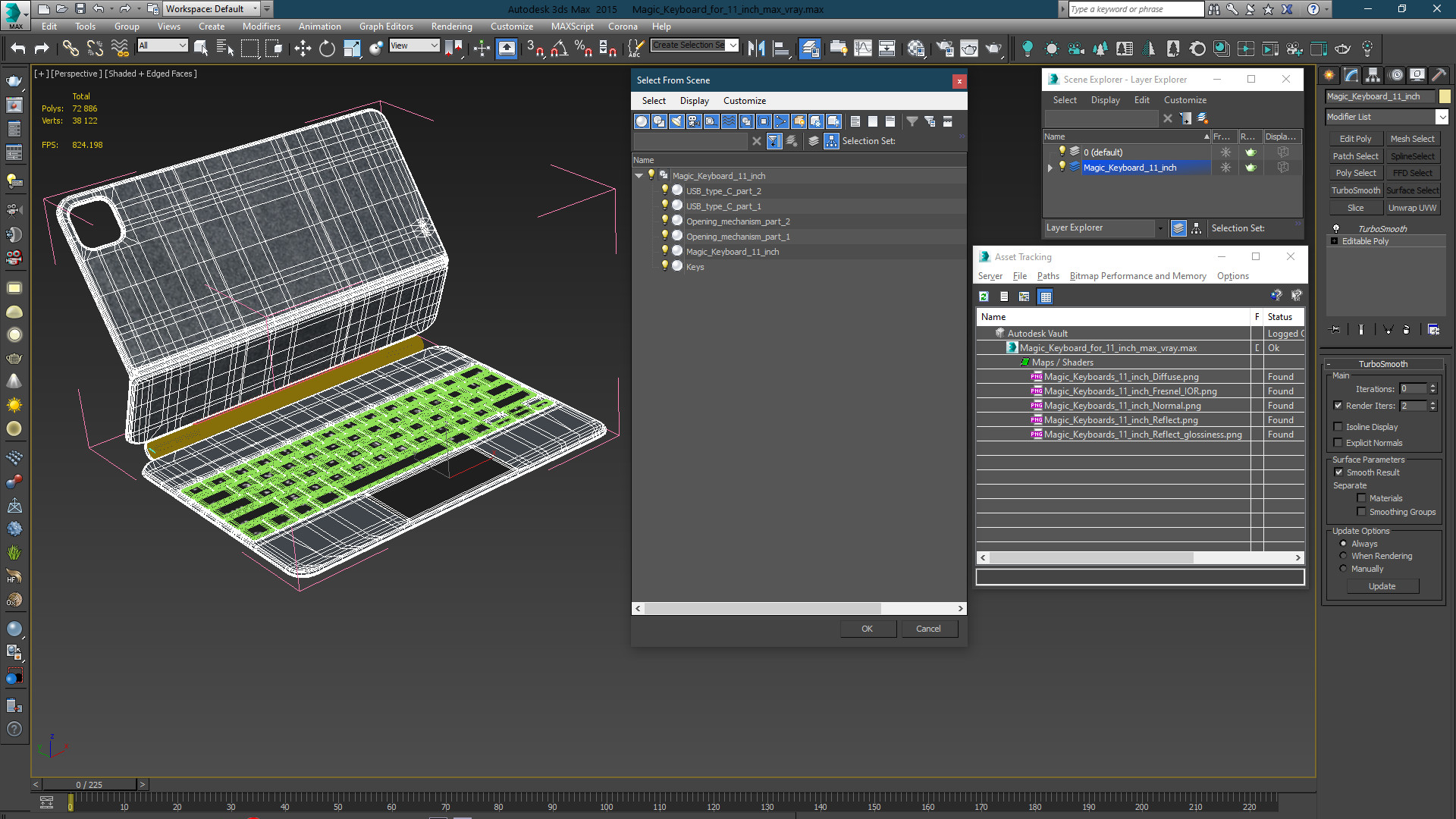Enable the Isoline Display checkbox

pyautogui.click(x=1338, y=427)
